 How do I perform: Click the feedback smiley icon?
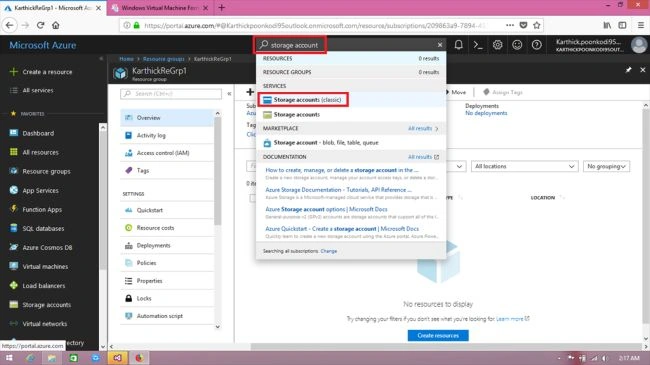[517, 45]
